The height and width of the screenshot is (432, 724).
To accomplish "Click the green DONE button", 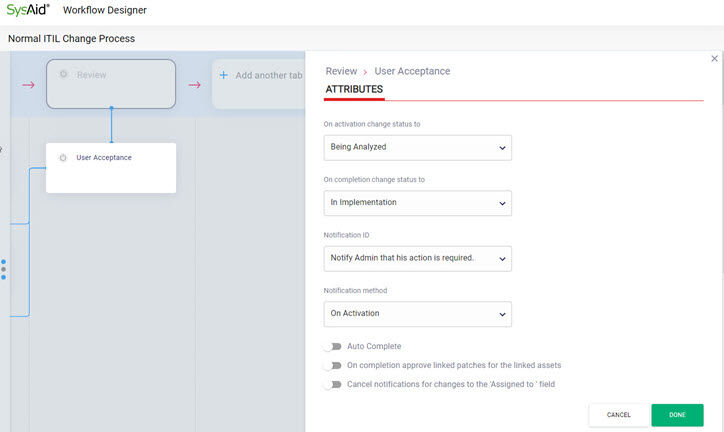I will tap(677, 415).
